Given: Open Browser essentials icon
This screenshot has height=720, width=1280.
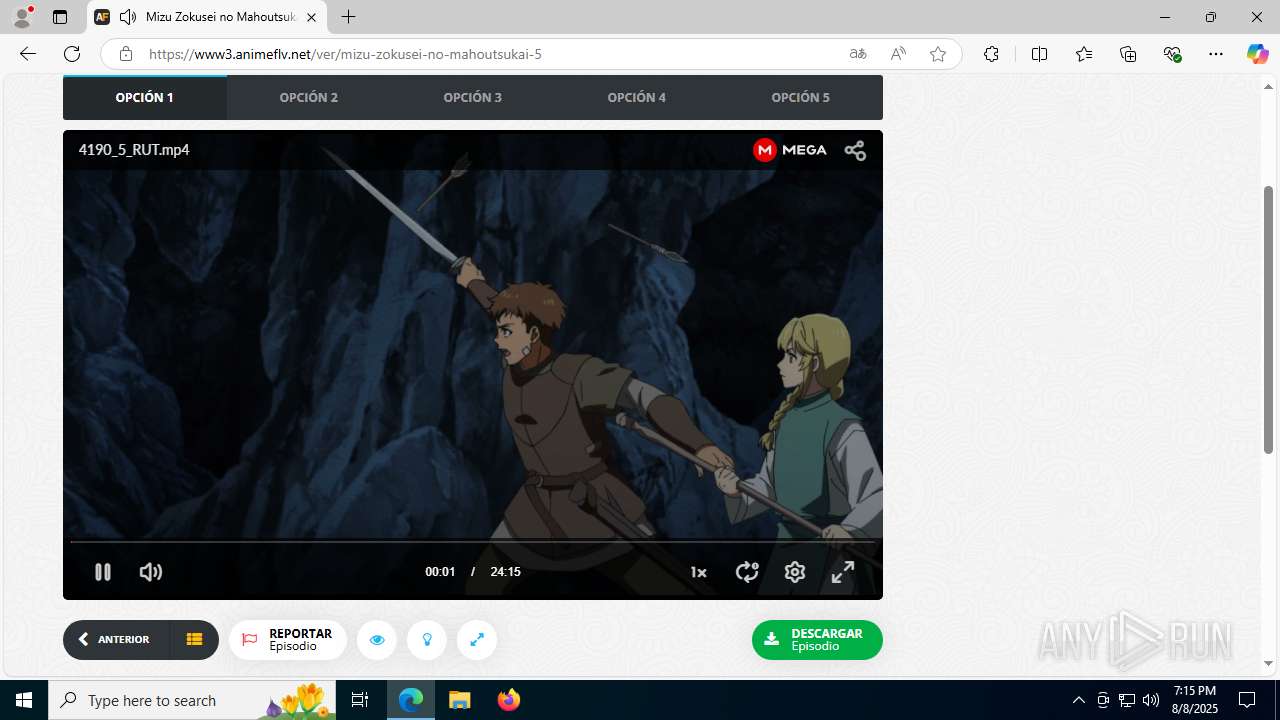Looking at the screenshot, I should [x=1173, y=54].
